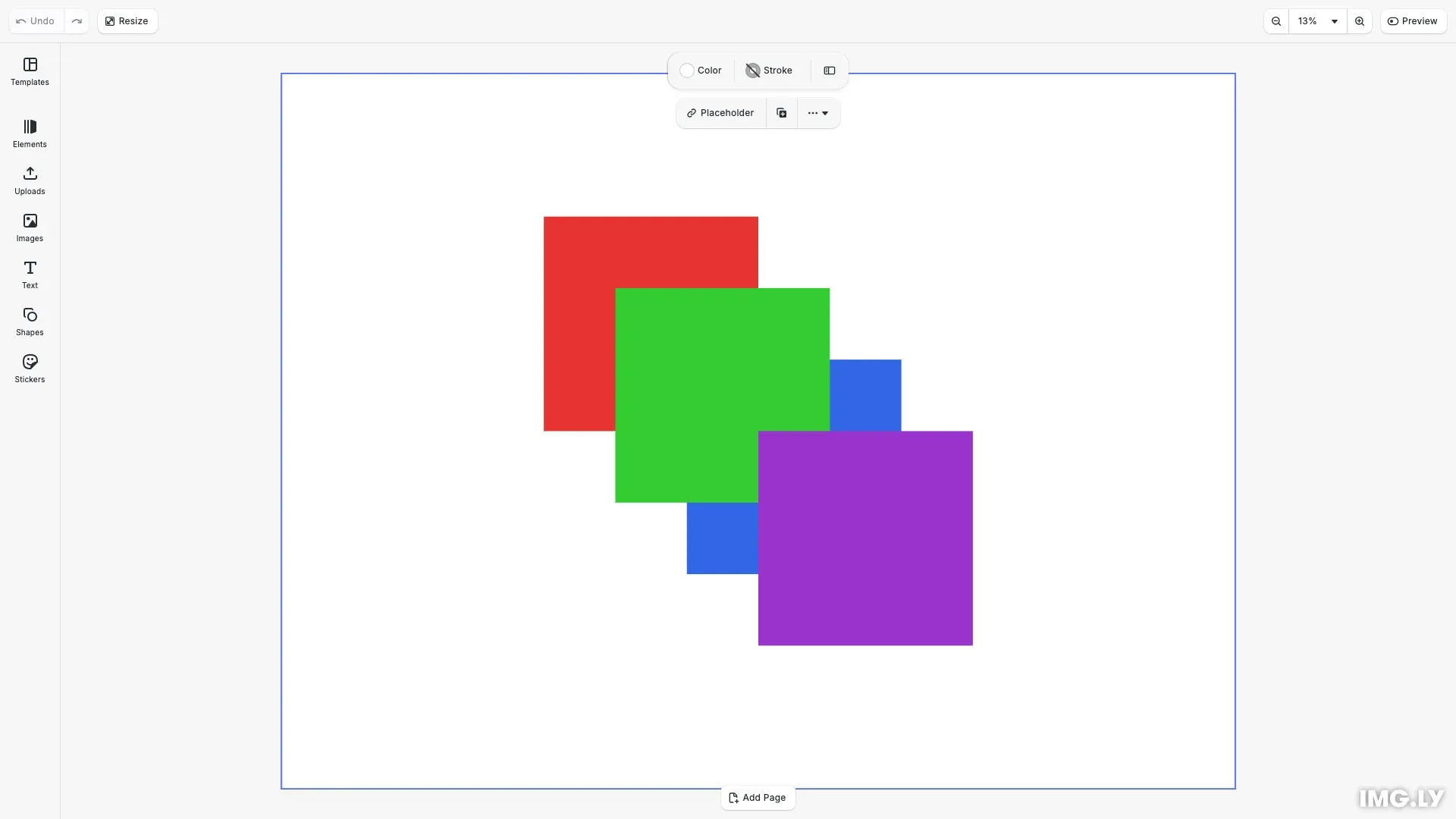Open the Stroke settings
This screenshot has width=1456, height=819.
[769, 70]
